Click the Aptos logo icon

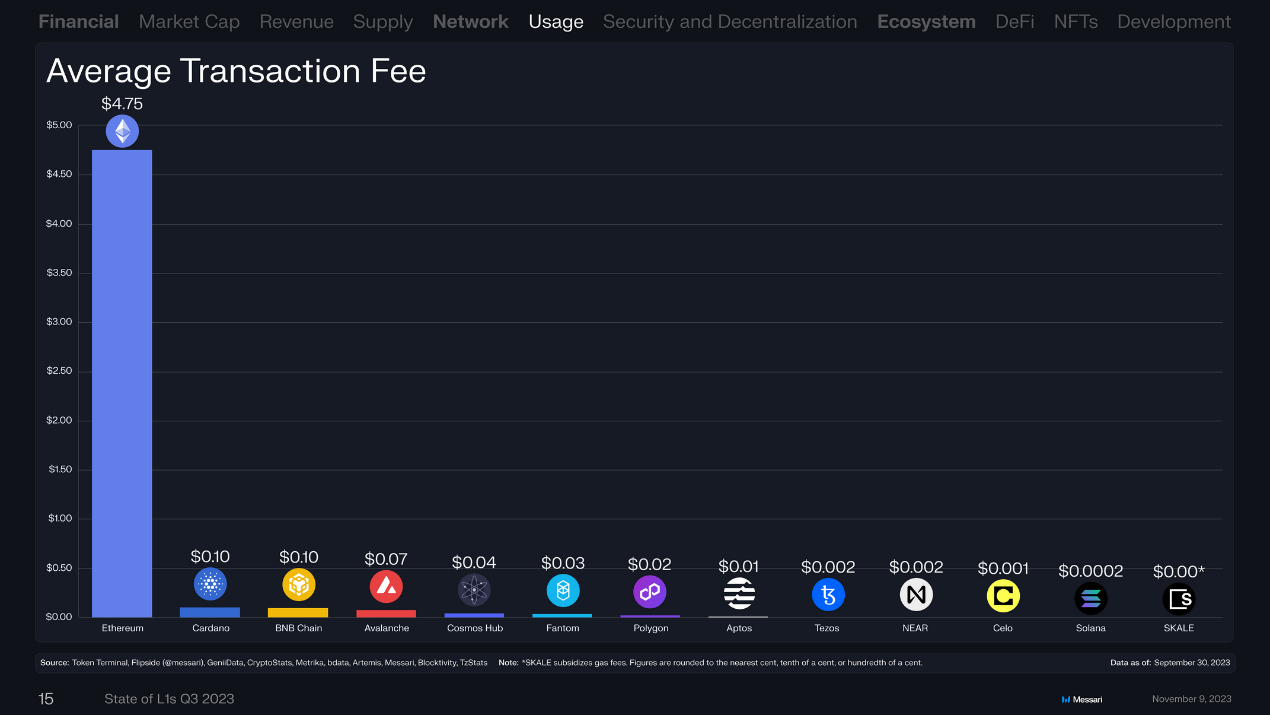739,594
